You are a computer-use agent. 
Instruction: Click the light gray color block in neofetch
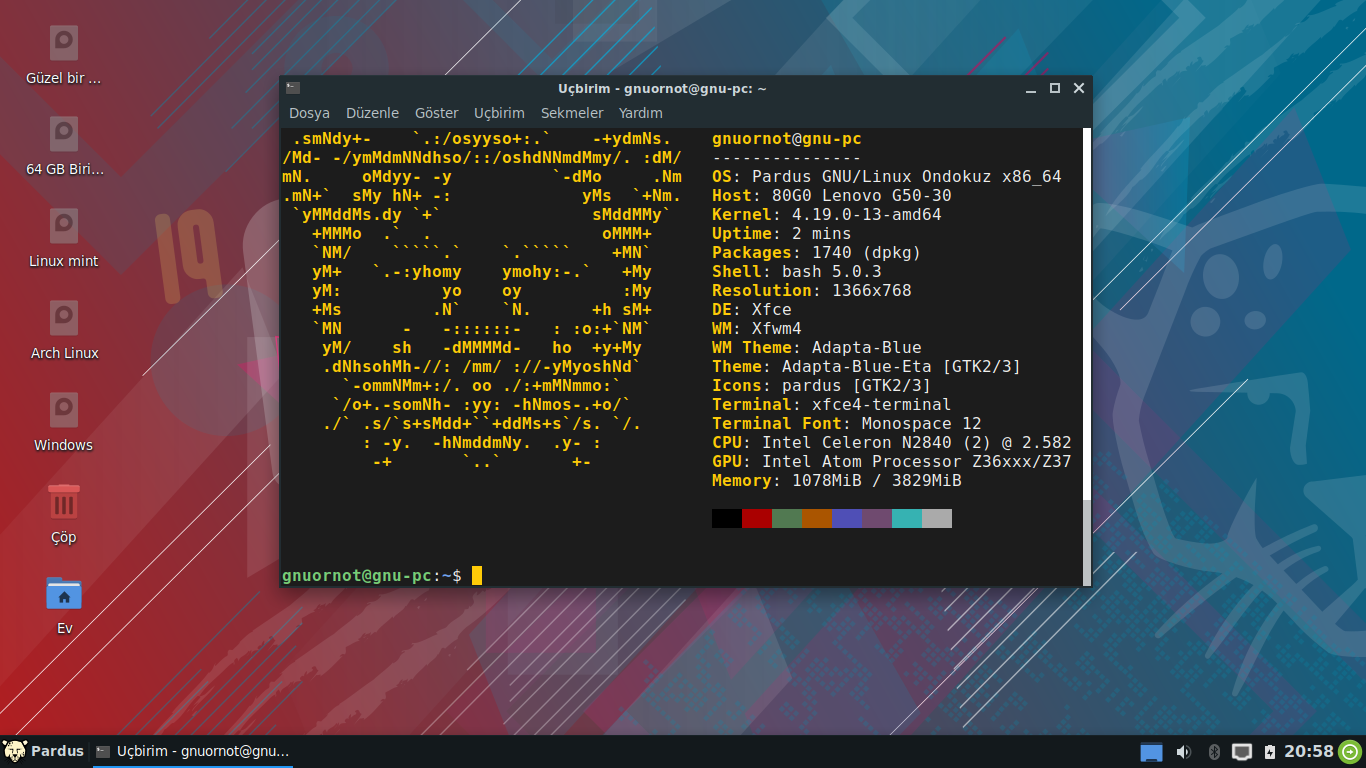point(937,518)
